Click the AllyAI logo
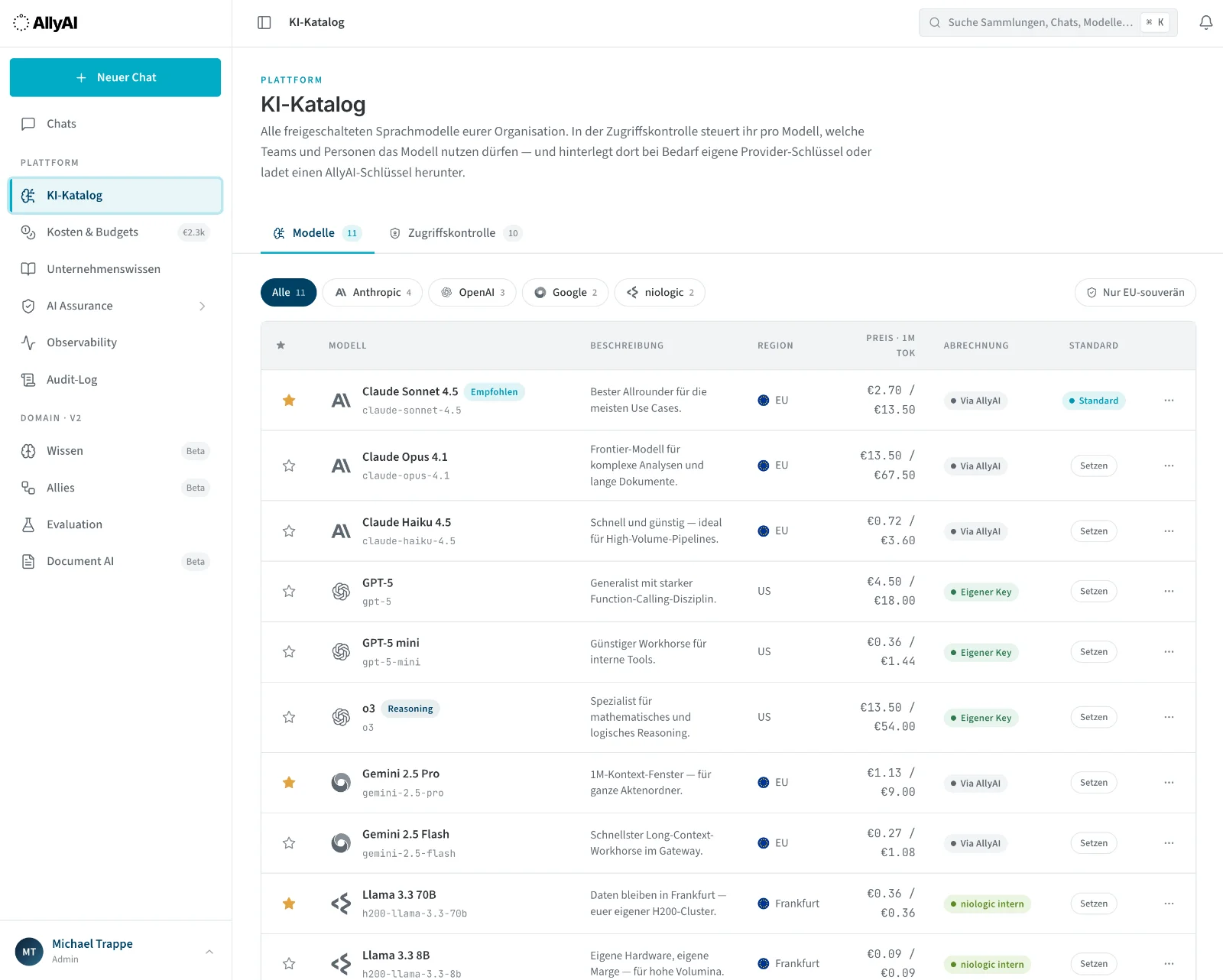Image resolution: width=1223 pixels, height=980 pixels. point(46,23)
